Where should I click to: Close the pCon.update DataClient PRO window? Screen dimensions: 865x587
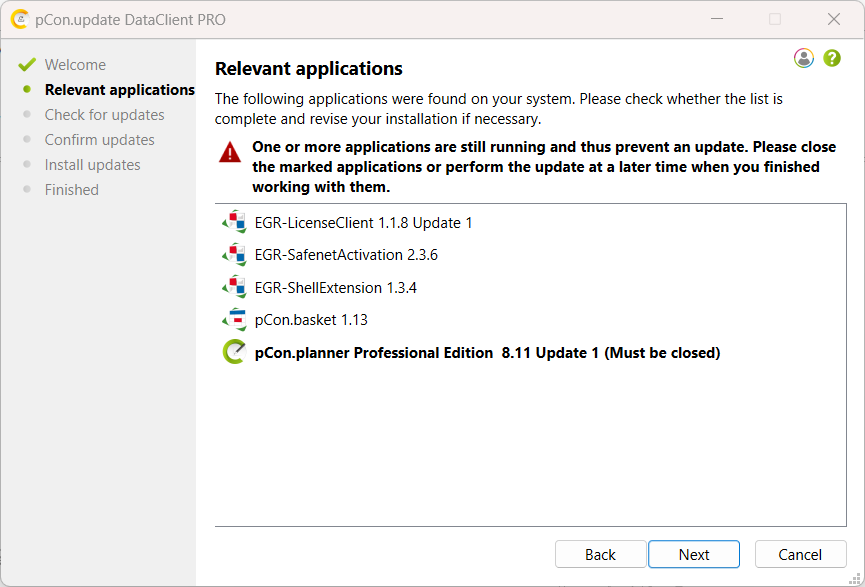pyautogui.click(x=834, y=19)
